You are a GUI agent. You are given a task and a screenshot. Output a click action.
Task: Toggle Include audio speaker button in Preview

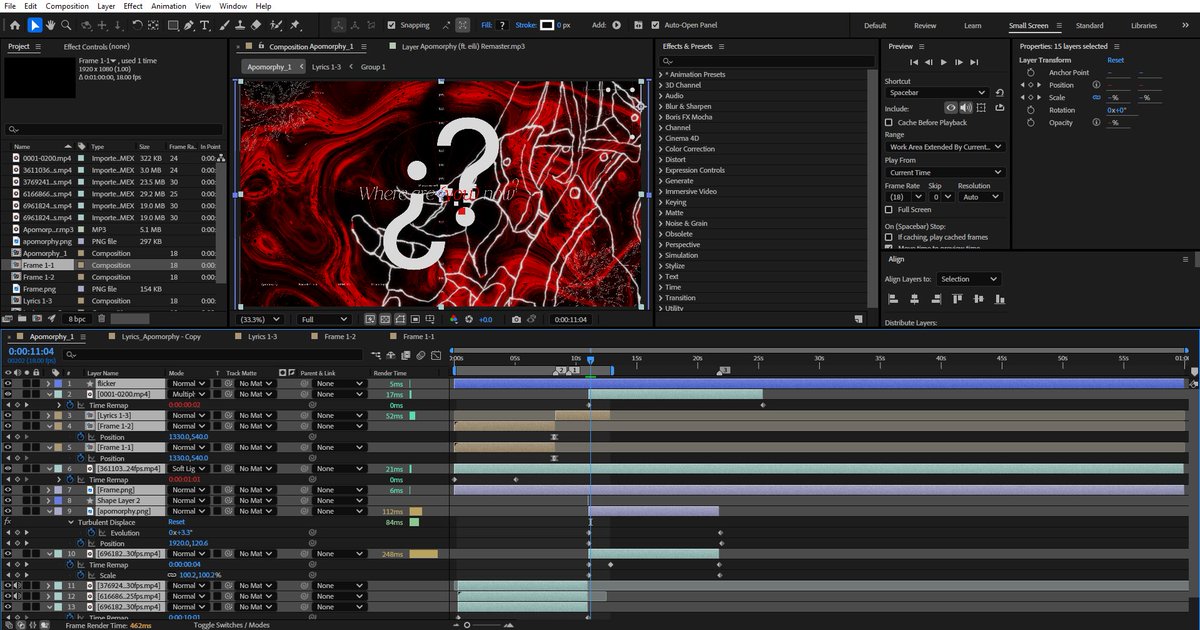coord(966,108)
